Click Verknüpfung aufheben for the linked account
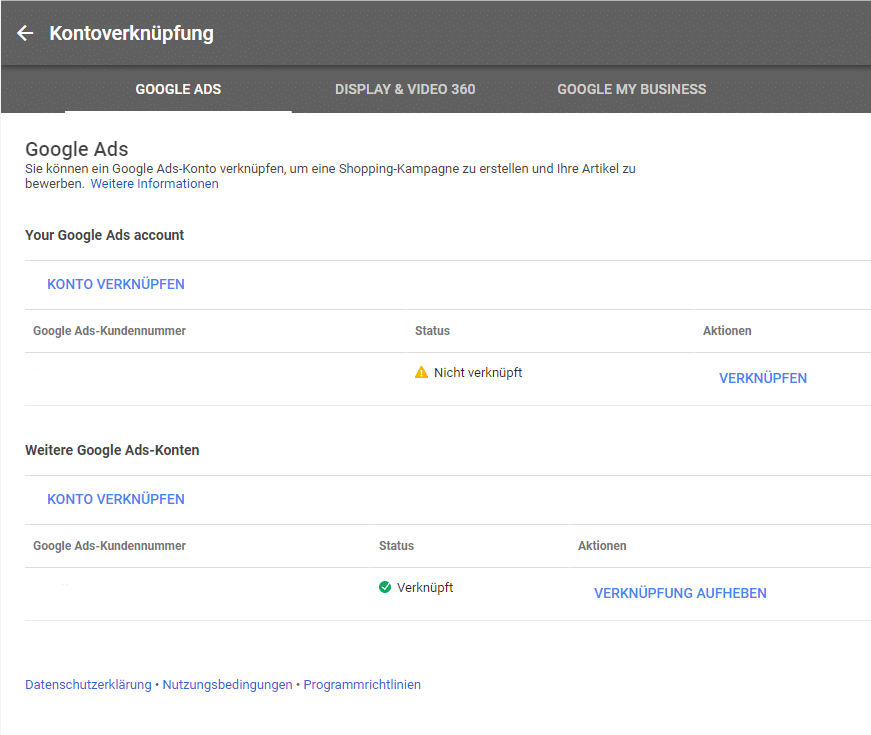Viewport: 871px width, 735px height. tap(680, 593)
